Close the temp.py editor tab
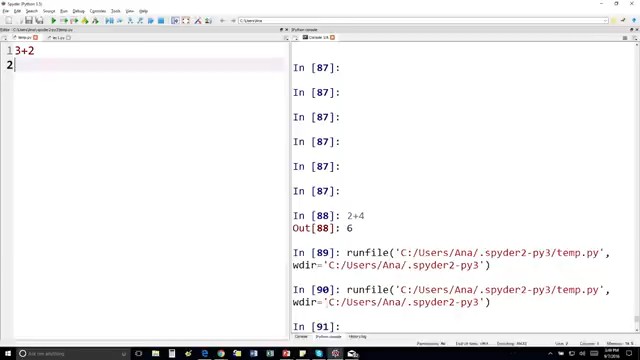 pyautogui.click(x=36, y=38)
